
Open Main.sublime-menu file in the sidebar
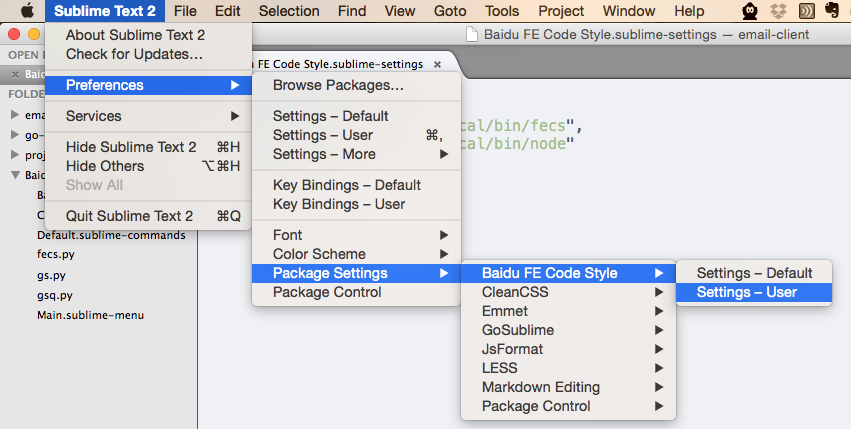(x=90, y=315)
